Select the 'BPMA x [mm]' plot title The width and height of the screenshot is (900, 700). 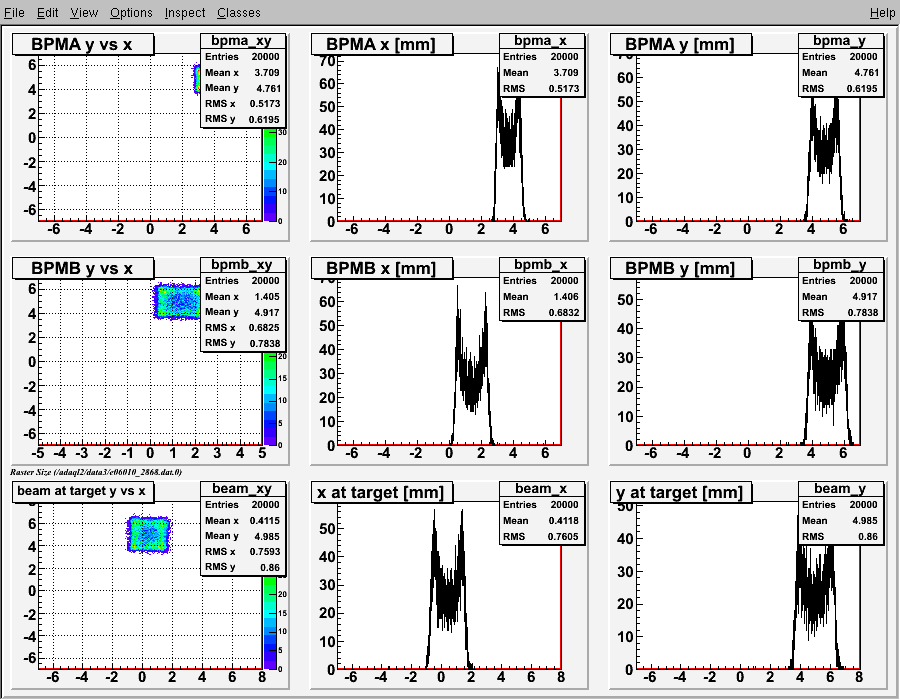click(x=382, y=44)
